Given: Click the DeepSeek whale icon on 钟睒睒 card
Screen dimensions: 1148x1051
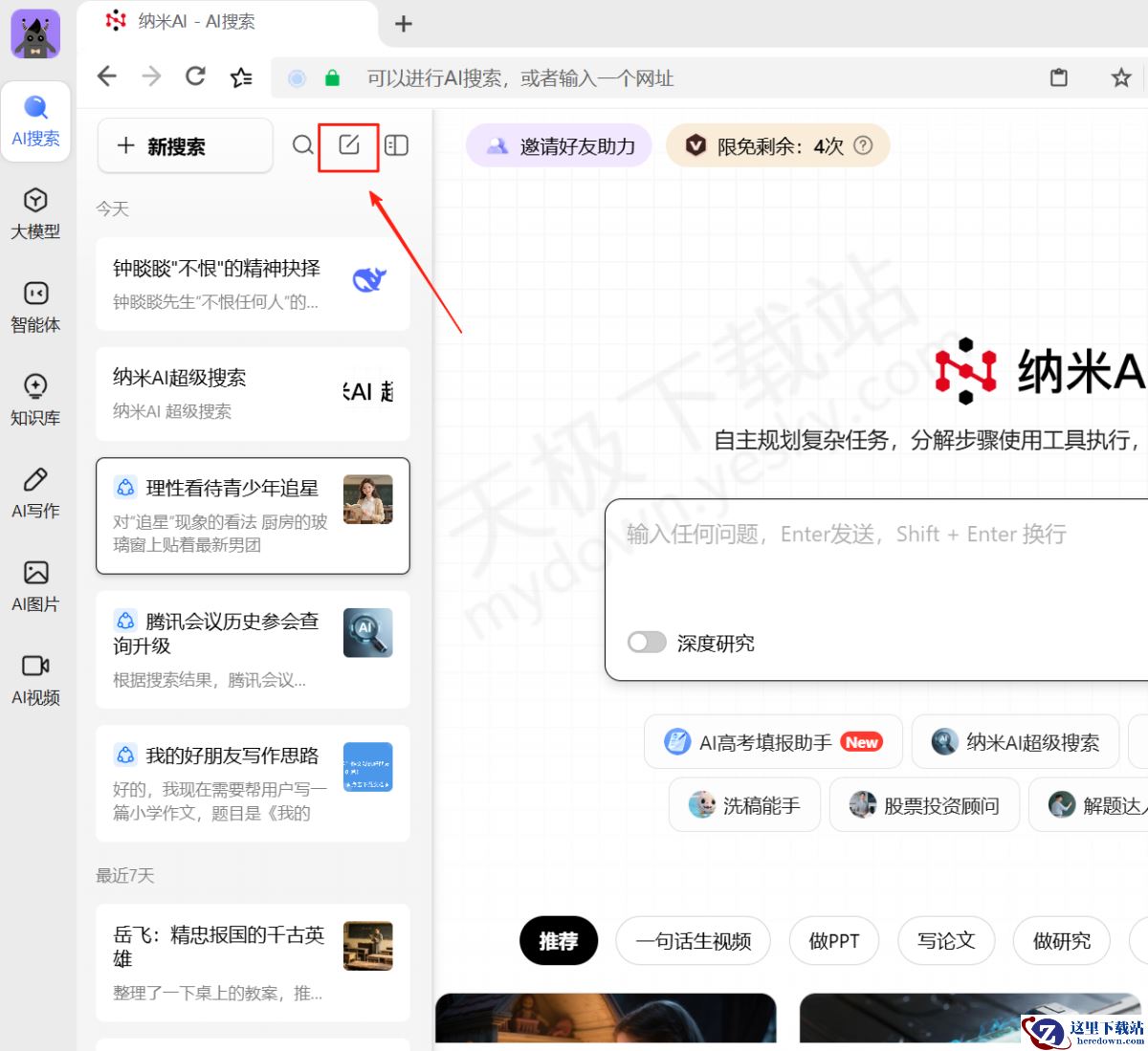Looking at the screenshot, I should [x=369, y=279].
